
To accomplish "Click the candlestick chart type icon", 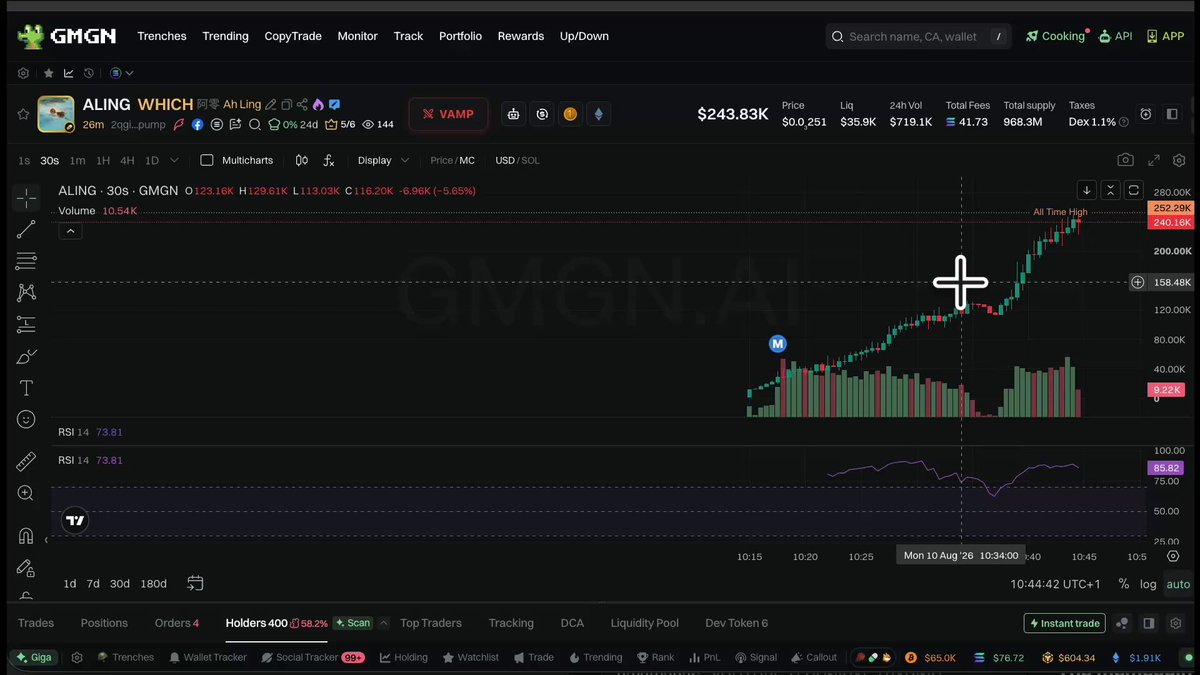I will 302,160.
